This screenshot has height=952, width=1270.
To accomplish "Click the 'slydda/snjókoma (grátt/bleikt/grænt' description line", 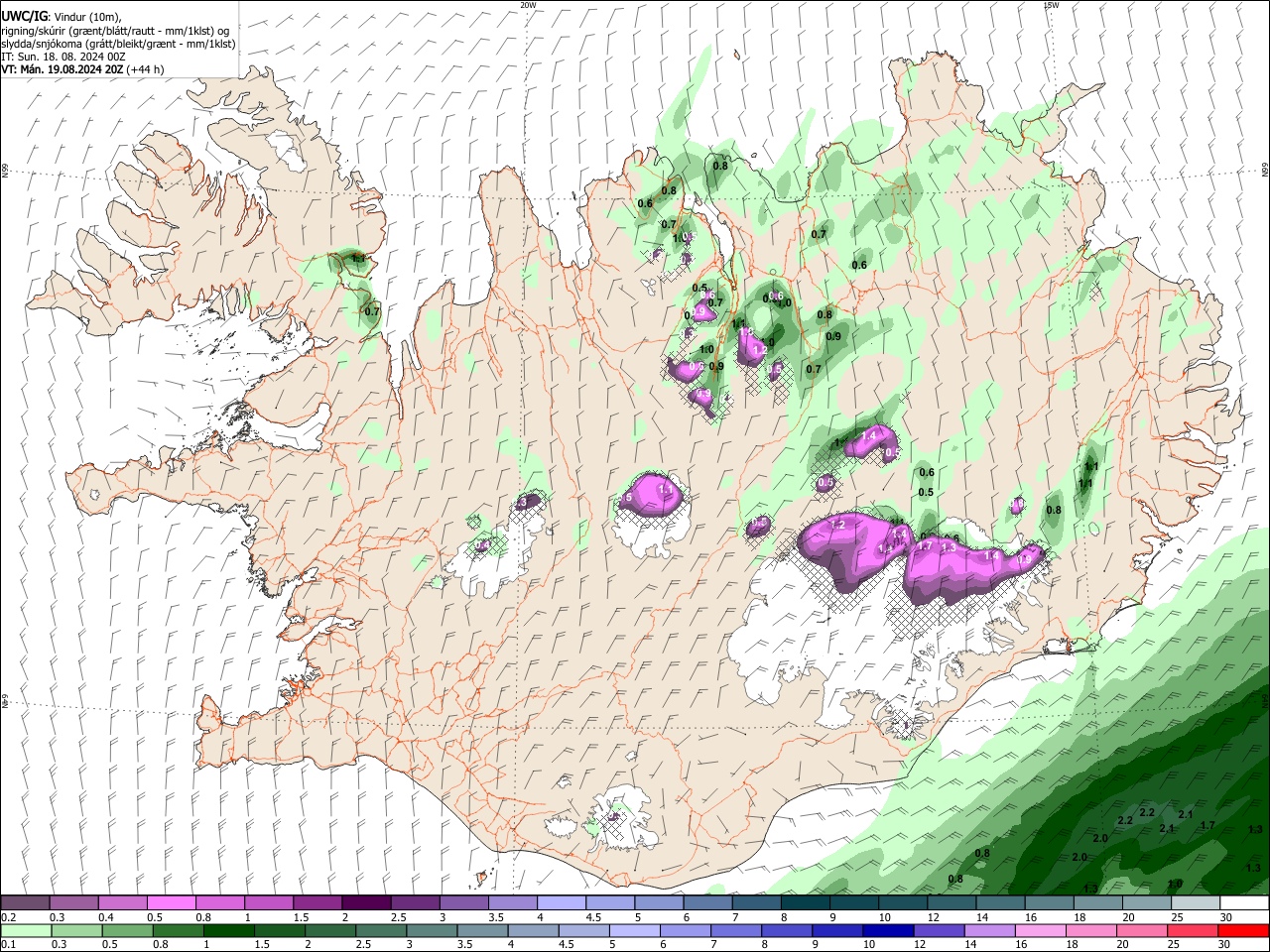I will 118,44.
